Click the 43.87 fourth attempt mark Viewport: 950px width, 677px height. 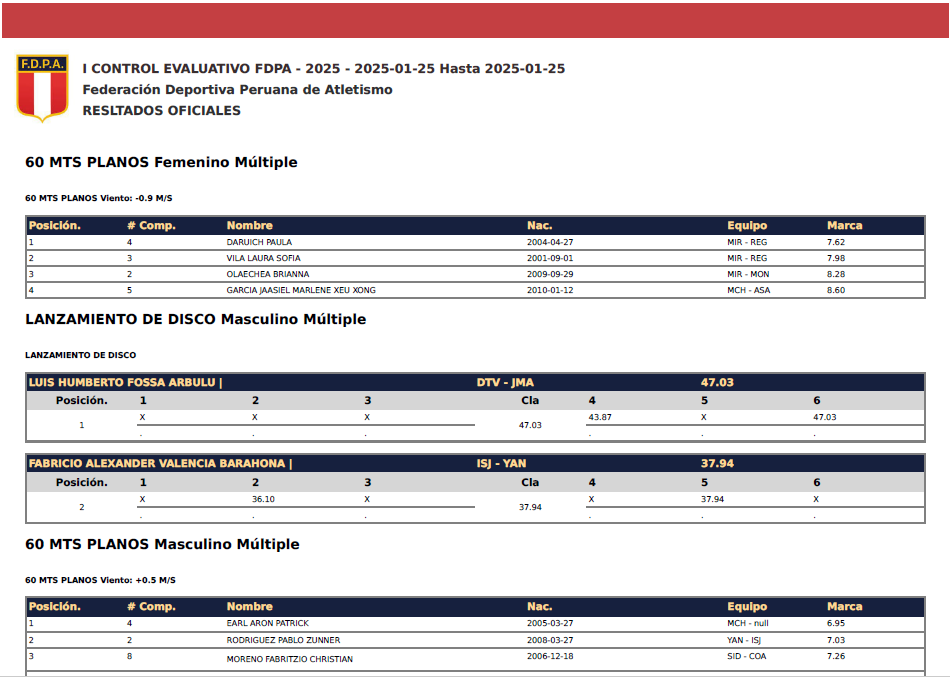600,417
